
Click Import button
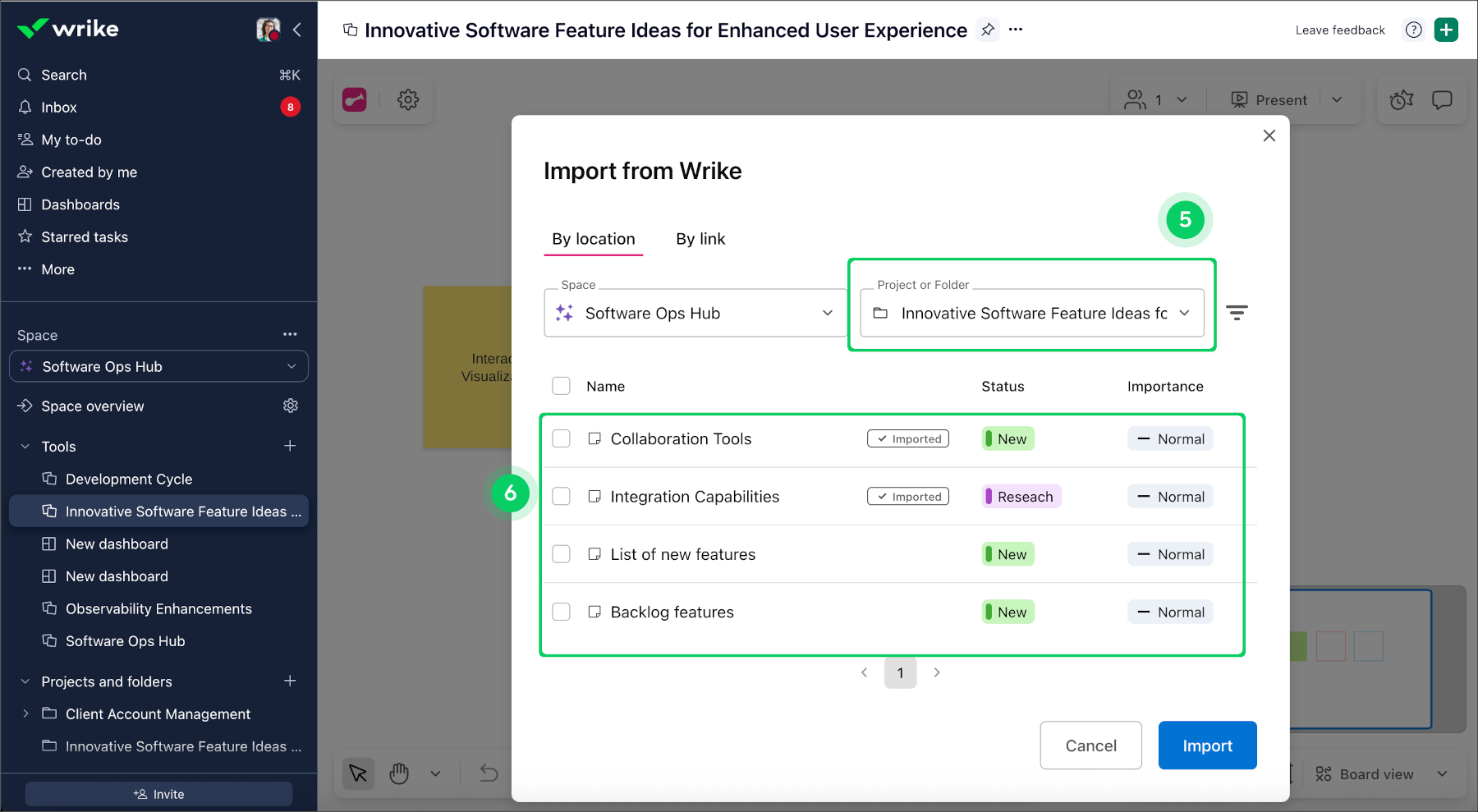coord(1207,745)
